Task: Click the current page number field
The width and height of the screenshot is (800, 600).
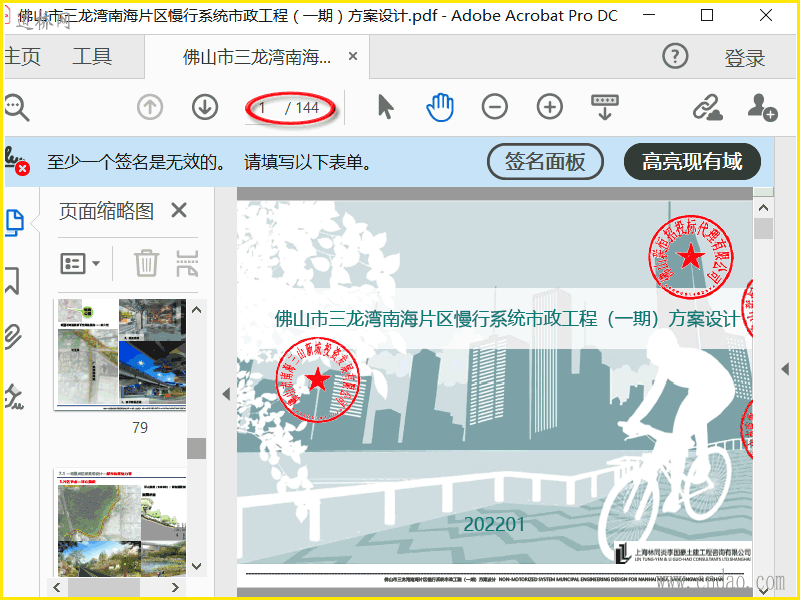Action: (x=264, y=108)
